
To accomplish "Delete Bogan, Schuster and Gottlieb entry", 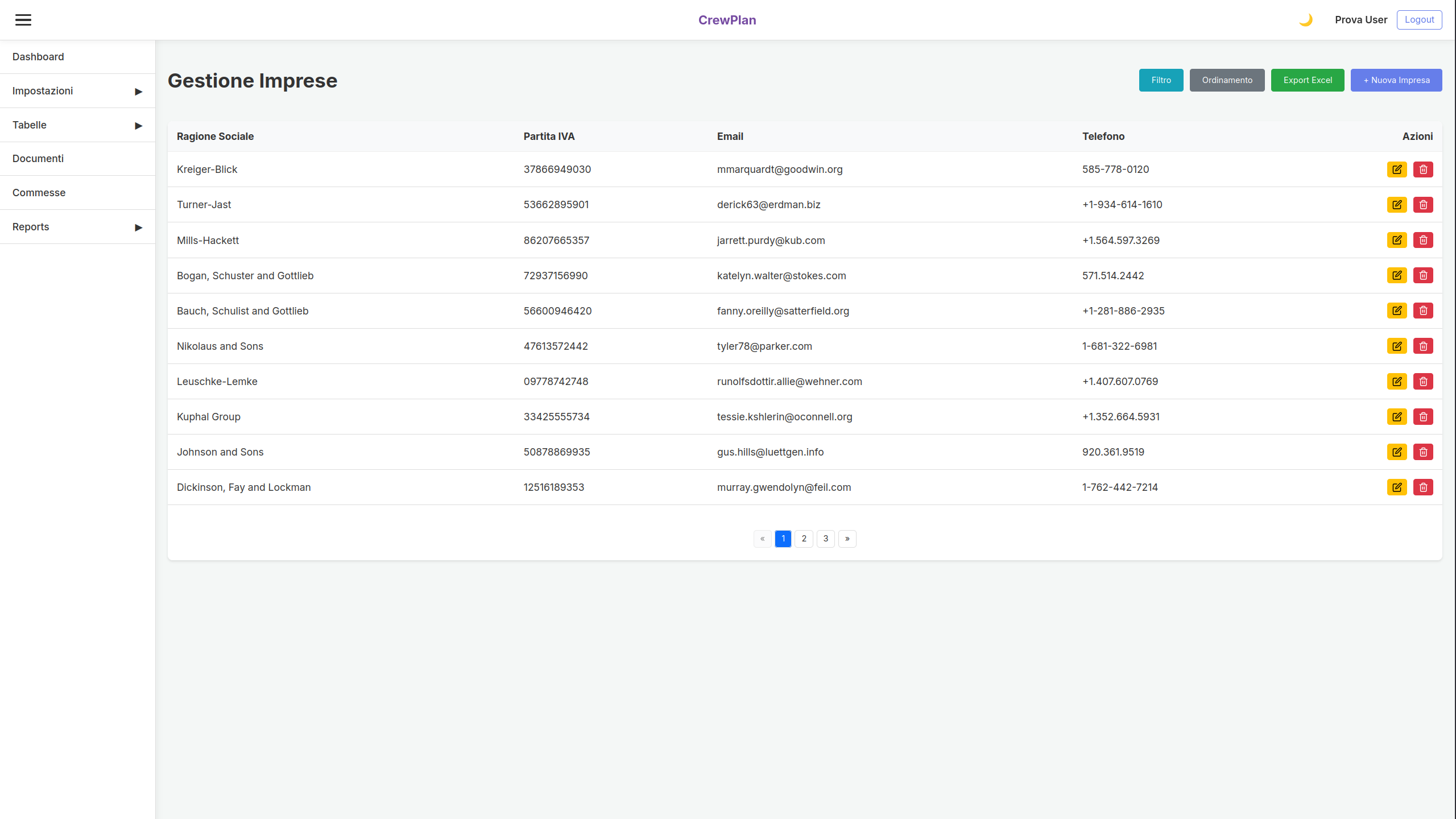I will (x=1423, y=275).
